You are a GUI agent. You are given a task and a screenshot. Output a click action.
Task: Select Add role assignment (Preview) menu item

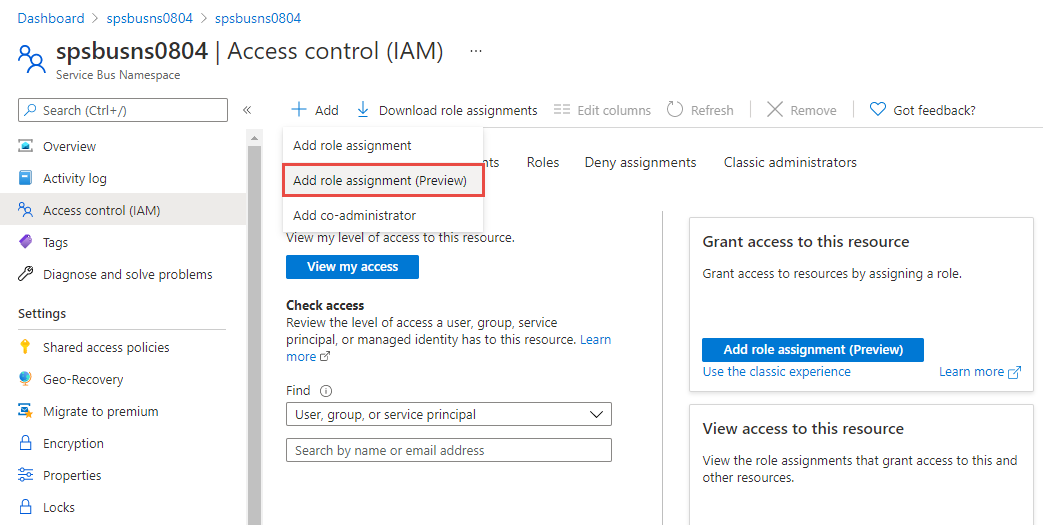380,181
